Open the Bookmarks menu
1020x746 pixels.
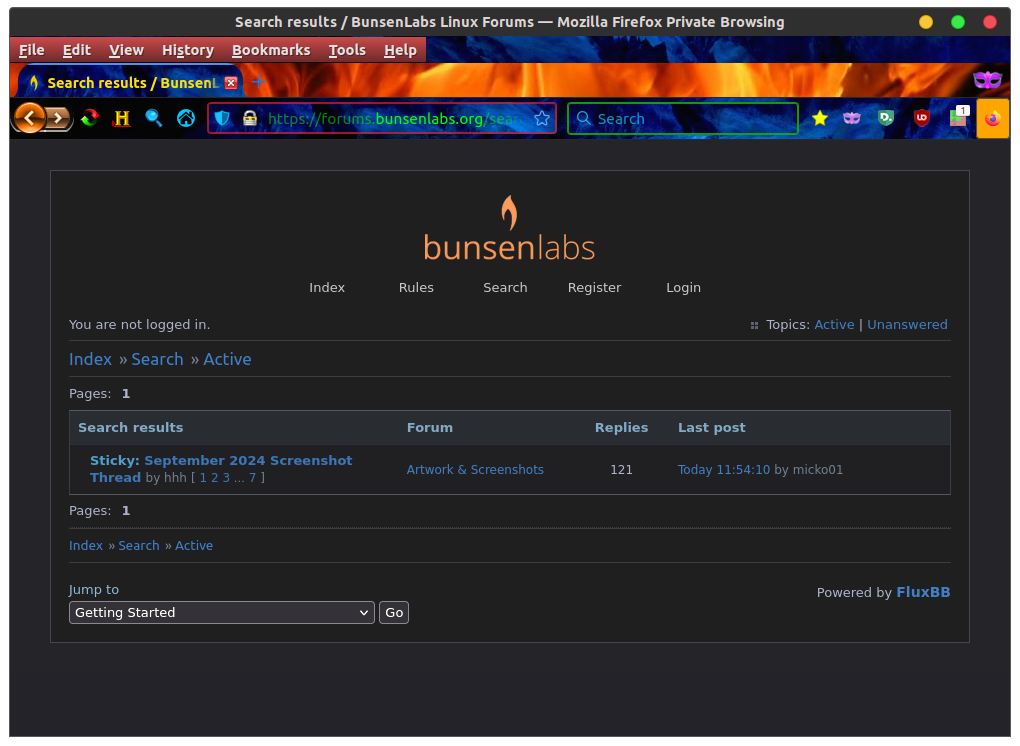[271, 50]
